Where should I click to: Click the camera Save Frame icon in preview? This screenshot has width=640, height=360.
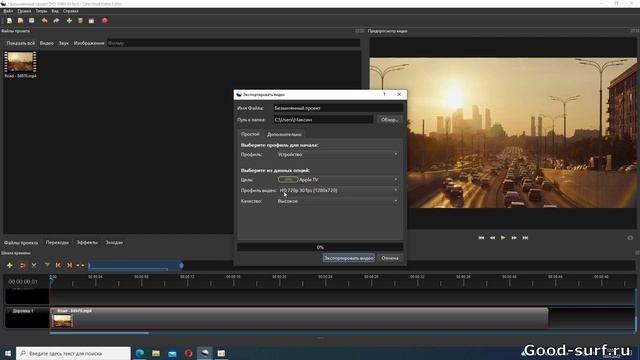pyautogui.click(x=630, y=238)
